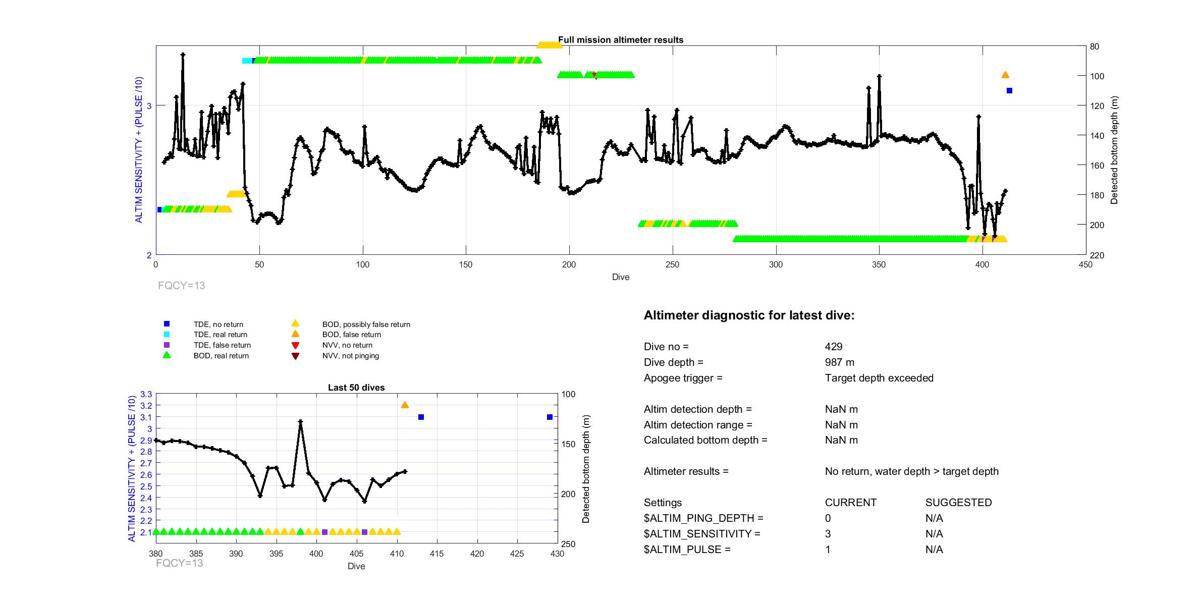This screenshot has height=611, width=1200.
Task: Click dark red triangle beside NVV, not pinging
Action: (x=295, y=355)
